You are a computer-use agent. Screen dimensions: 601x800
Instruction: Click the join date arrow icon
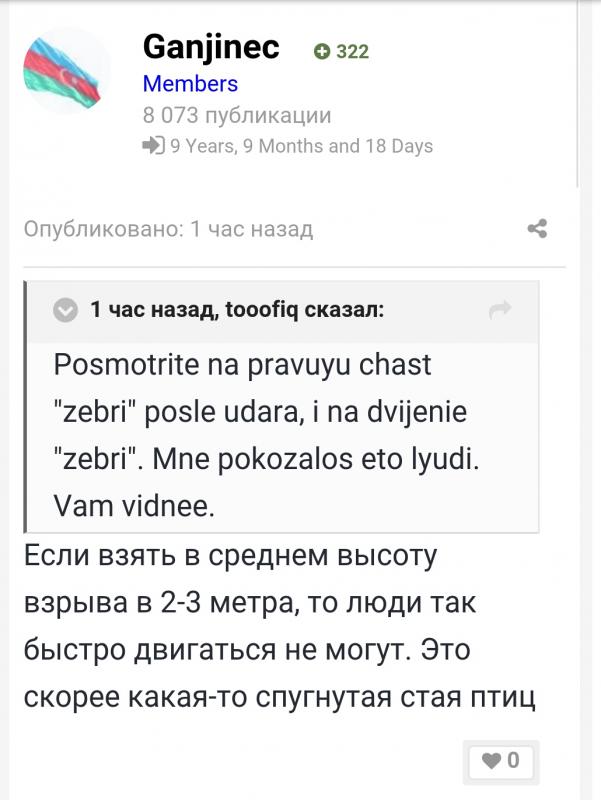point(153,146)
